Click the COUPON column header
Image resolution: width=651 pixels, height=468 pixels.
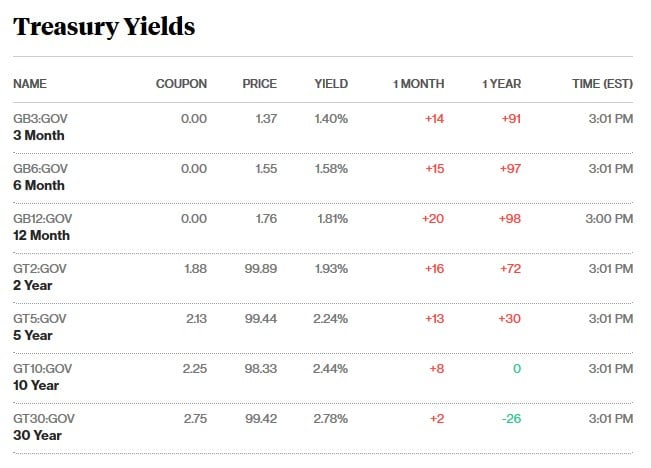coord(181,84)
